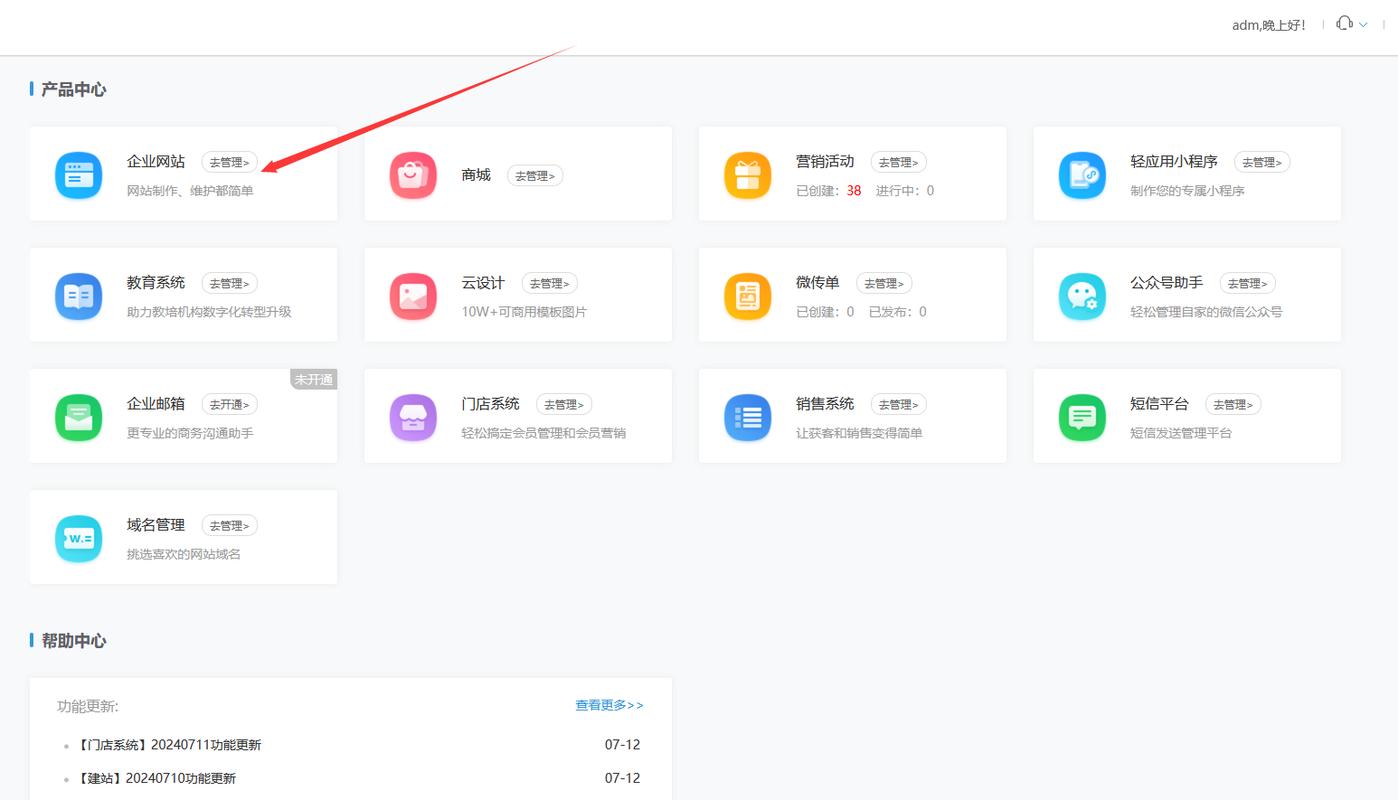
Task: Click the 销售系统 title text
Action: coord(825,403)
